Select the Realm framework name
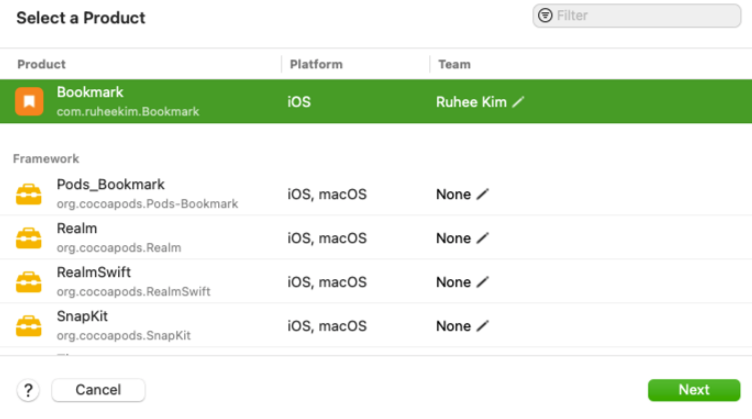The width and height of the screenshot is (752, 419). tap(77, 228)
